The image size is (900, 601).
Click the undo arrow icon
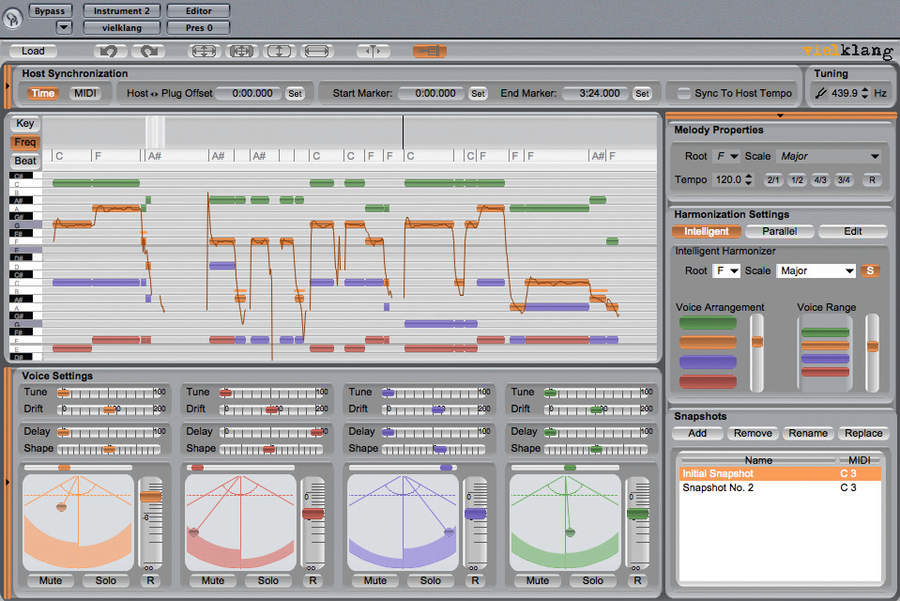109,52
